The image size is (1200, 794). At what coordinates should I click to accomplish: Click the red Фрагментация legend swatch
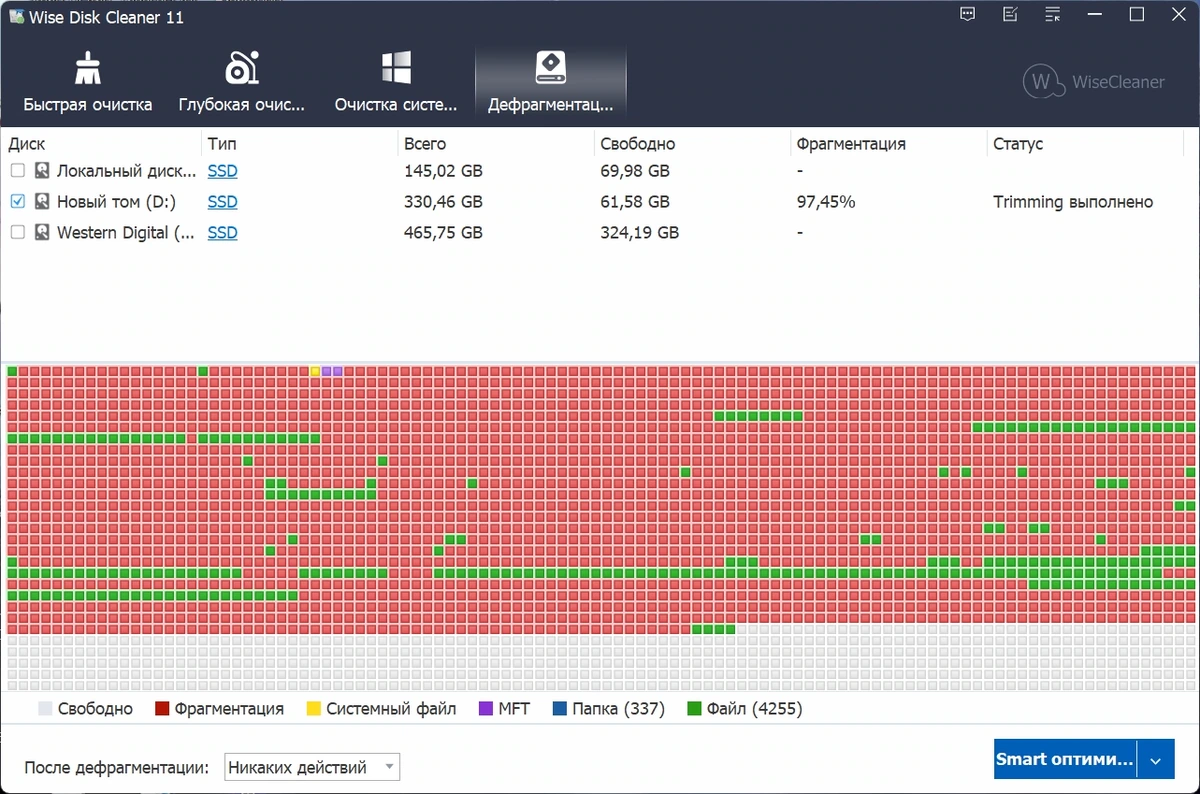tap(161, 709)
